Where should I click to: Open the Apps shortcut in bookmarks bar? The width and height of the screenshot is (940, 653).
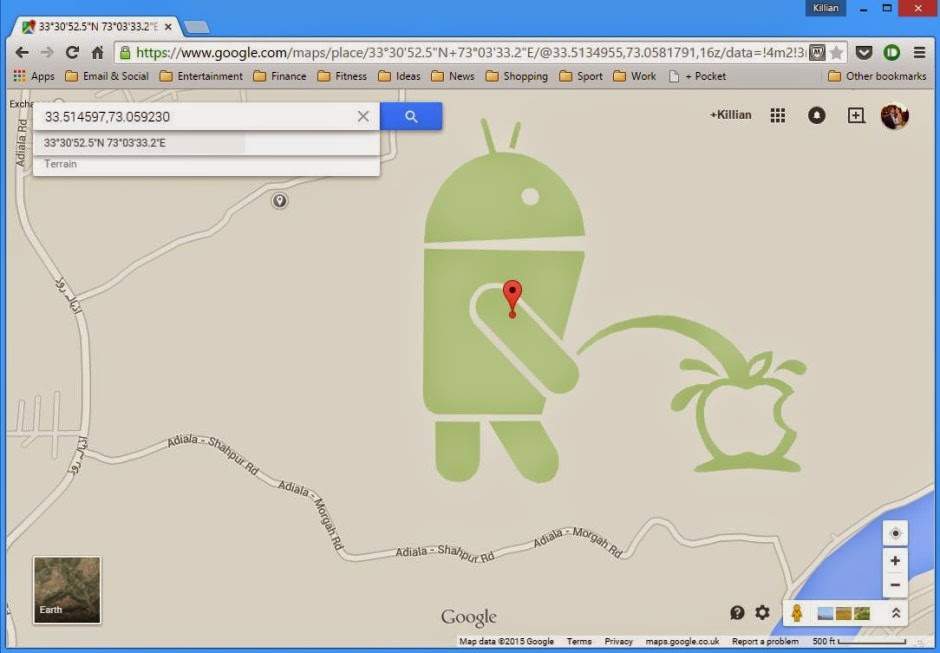click(34, 76)
